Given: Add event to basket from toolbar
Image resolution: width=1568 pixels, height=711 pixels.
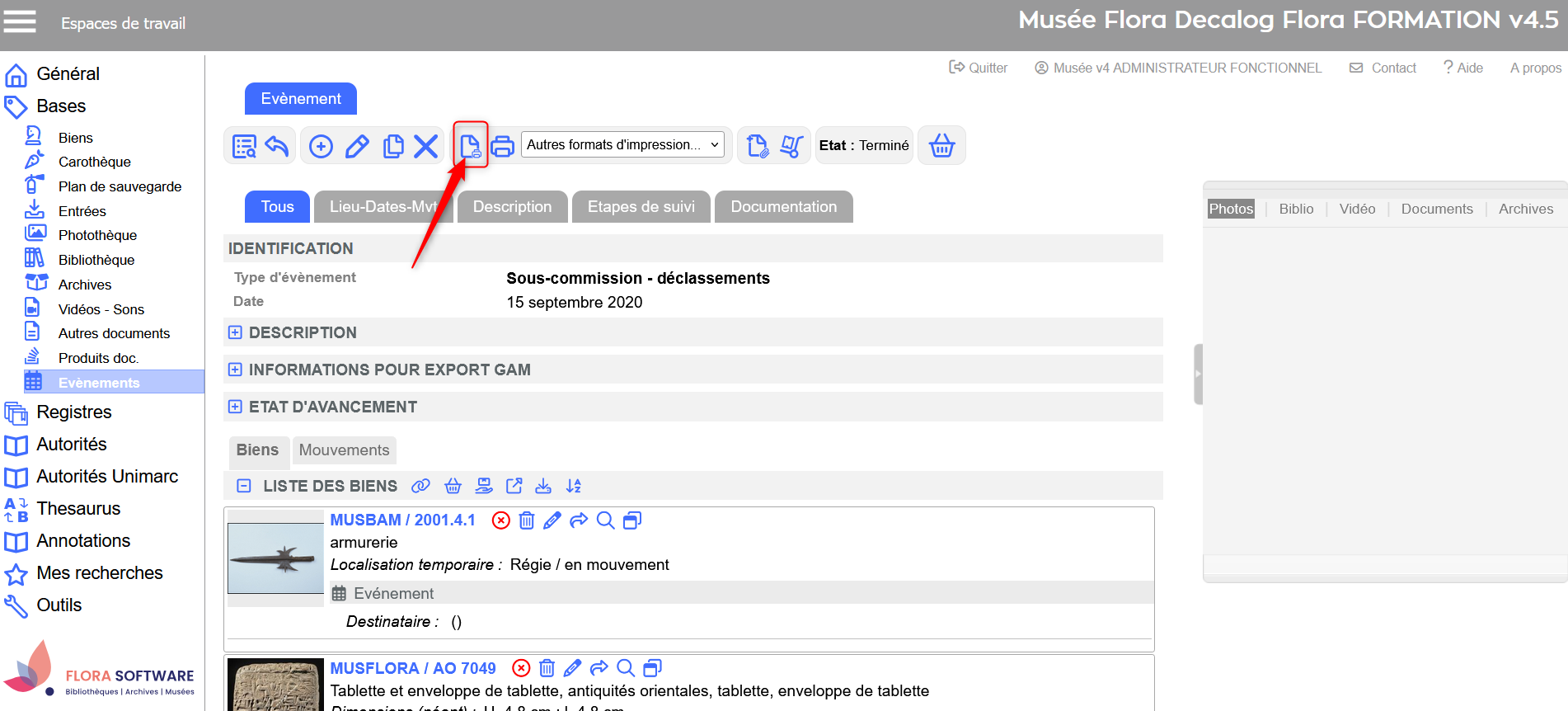Looking at the screenshot, I should [x=941, y=146].
